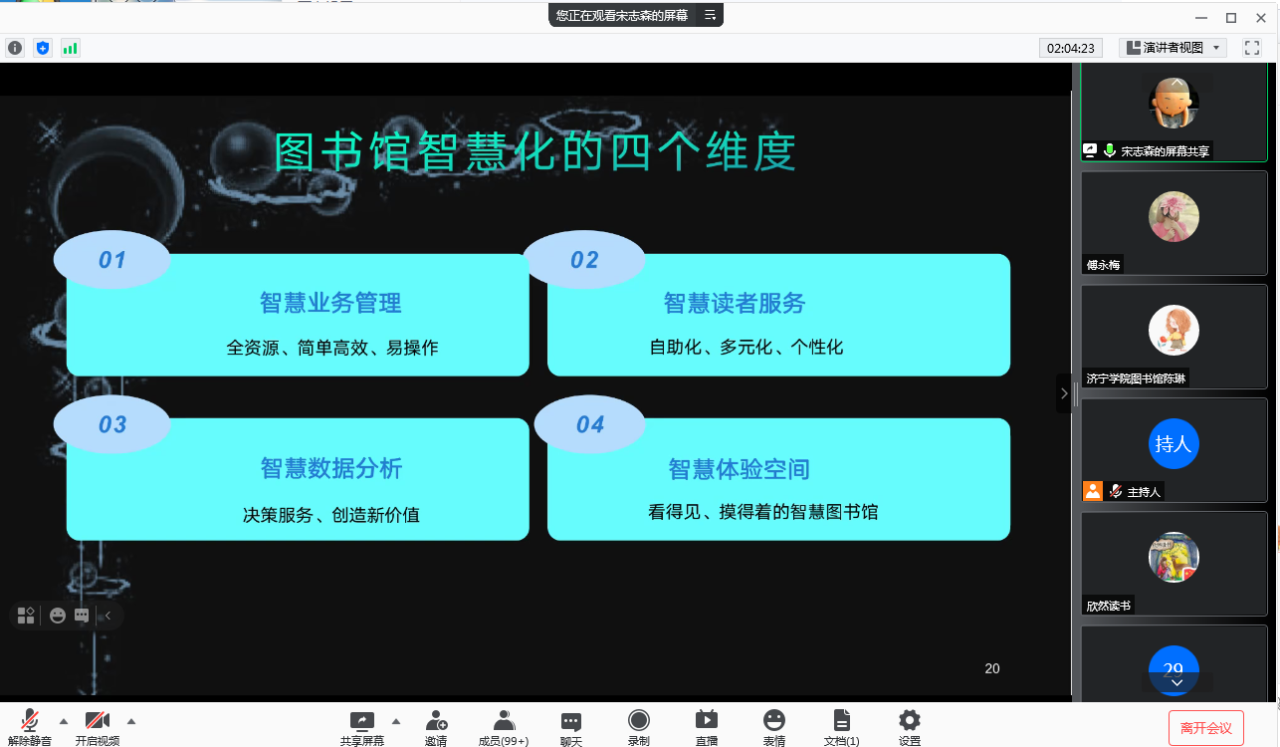The height and width of the screenshot is (747, 1280).
Task: Open the 表情 emoji reactions
Action: click(x=774, y=727)
